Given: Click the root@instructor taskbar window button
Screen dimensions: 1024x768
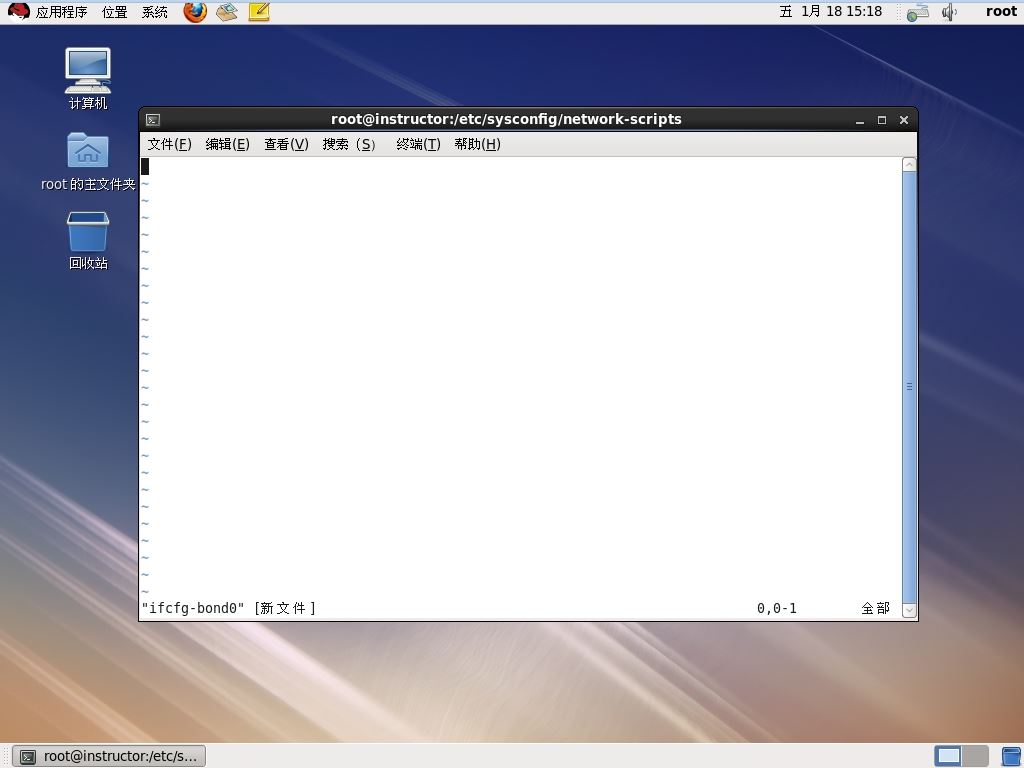Looking at the screenshot, I should (109, 756).
